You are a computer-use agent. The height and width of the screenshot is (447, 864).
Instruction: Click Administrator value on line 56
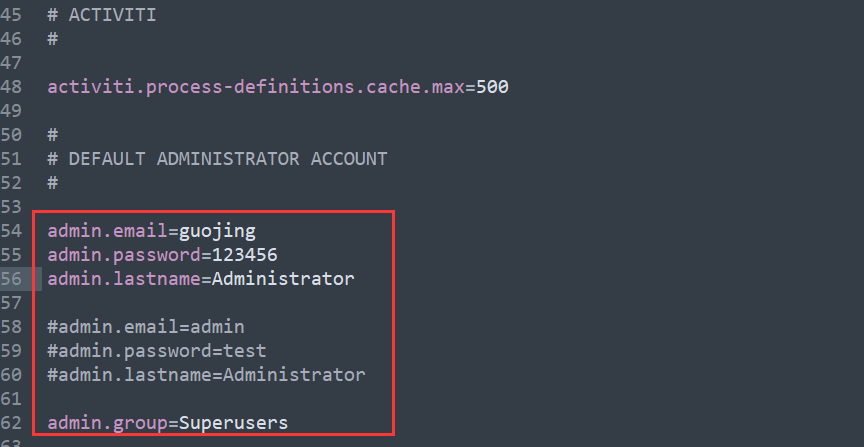(x=283, y=279)
